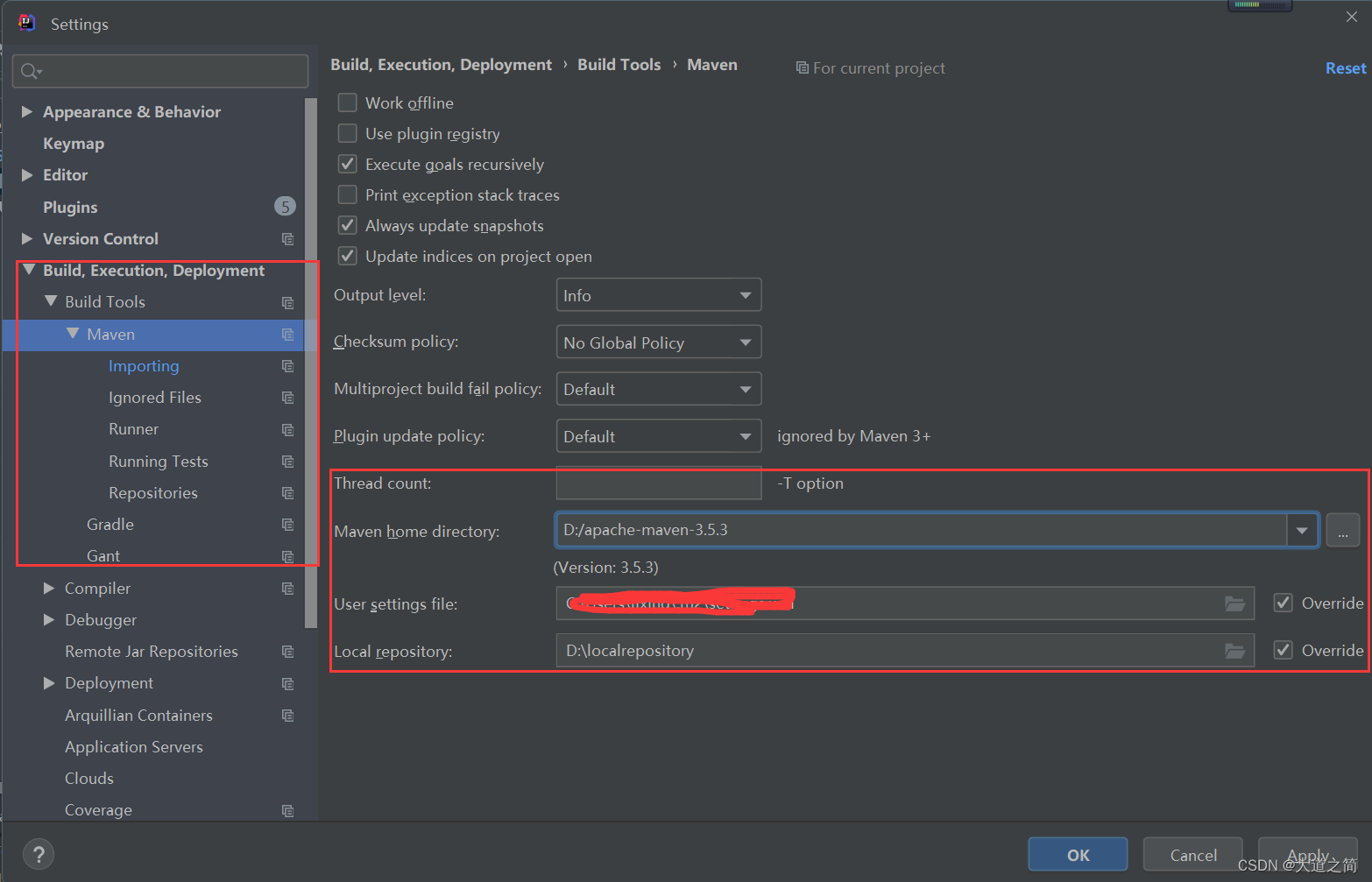Image resolution: width=1372 pixels, height=882 pixels.
Task: Click the Reset link
Action: [x=1346, y=68]
